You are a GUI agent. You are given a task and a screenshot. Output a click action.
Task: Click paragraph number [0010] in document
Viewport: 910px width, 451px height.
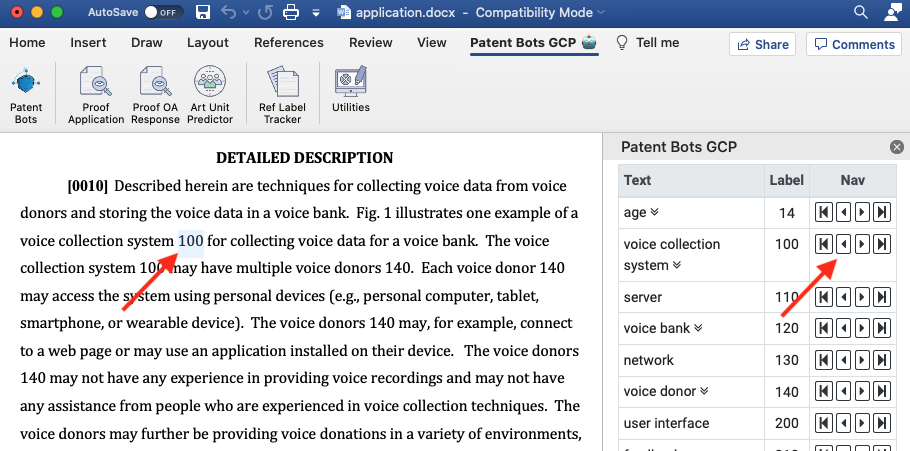(88, 186)
